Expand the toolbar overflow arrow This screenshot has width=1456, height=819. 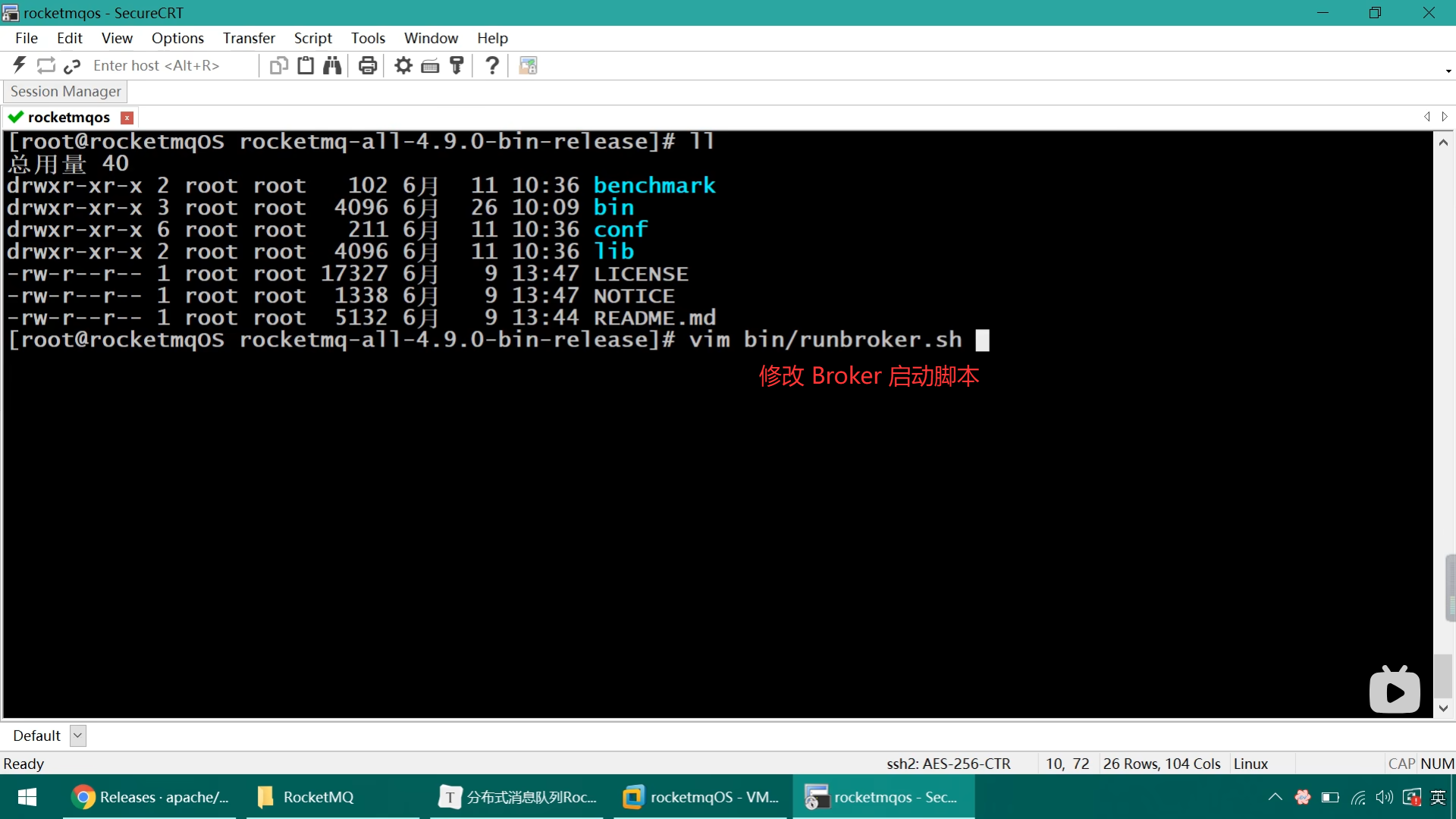point(1448,71)
